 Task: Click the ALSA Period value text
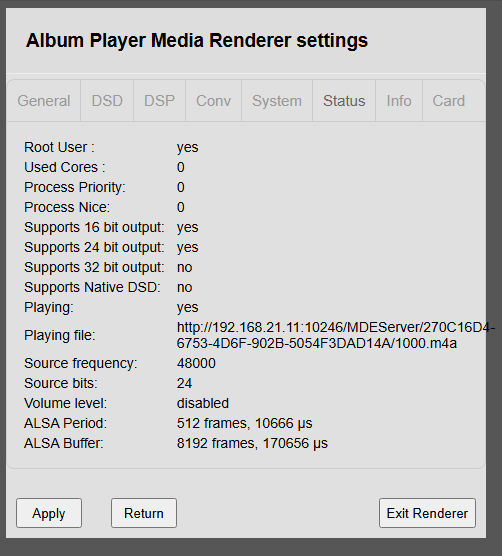coord(244,423)
